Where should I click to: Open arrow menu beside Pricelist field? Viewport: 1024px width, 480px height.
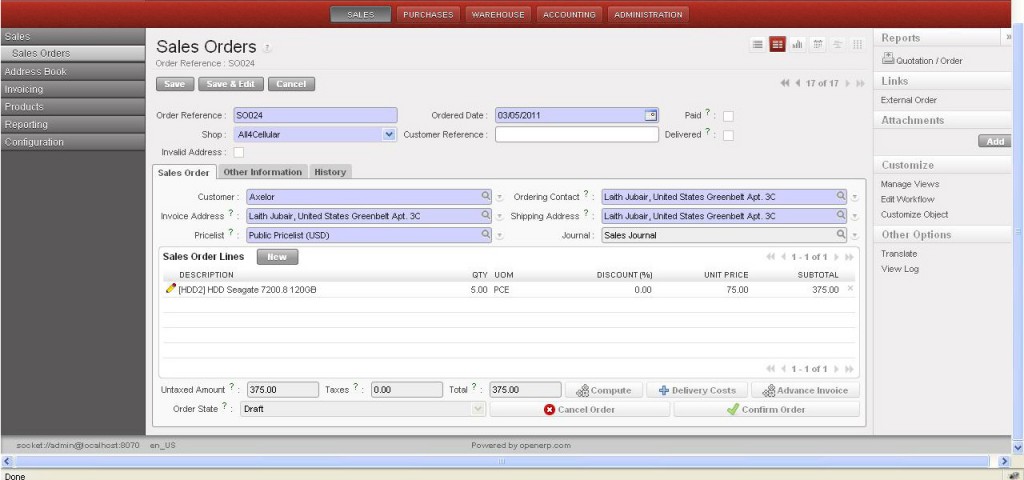coord(500,235)
